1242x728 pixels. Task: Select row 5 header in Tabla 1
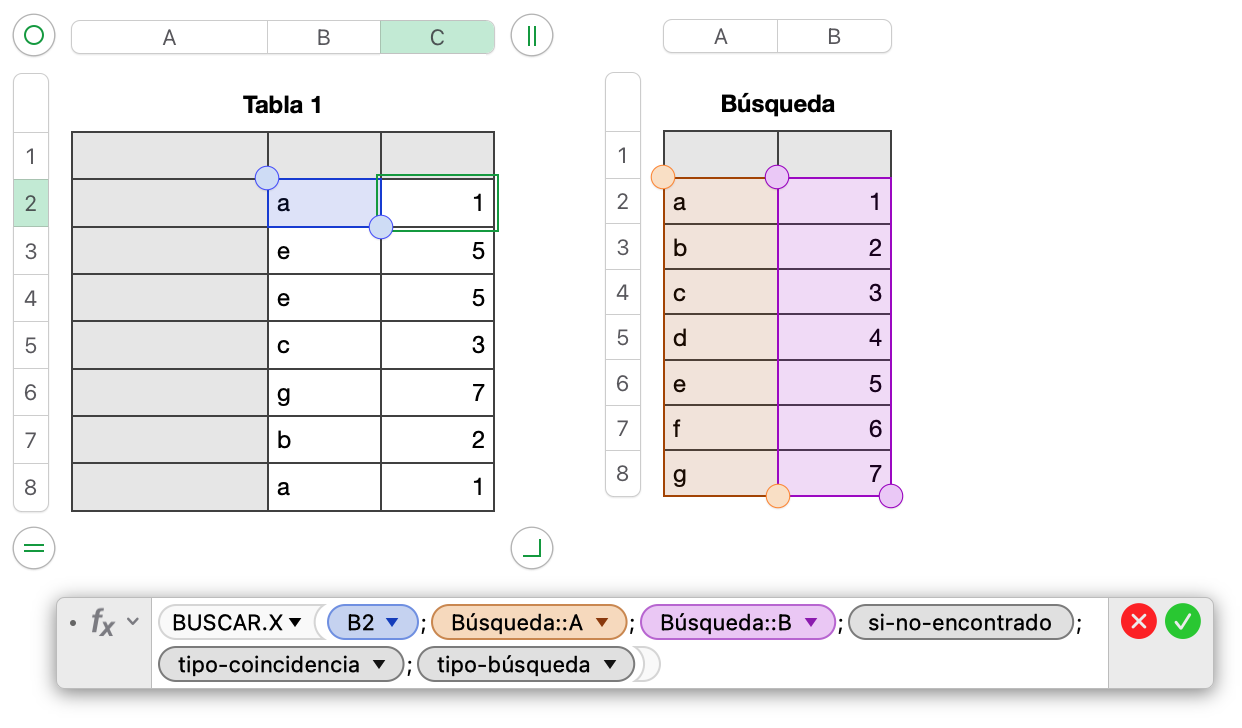click(30, 345)
